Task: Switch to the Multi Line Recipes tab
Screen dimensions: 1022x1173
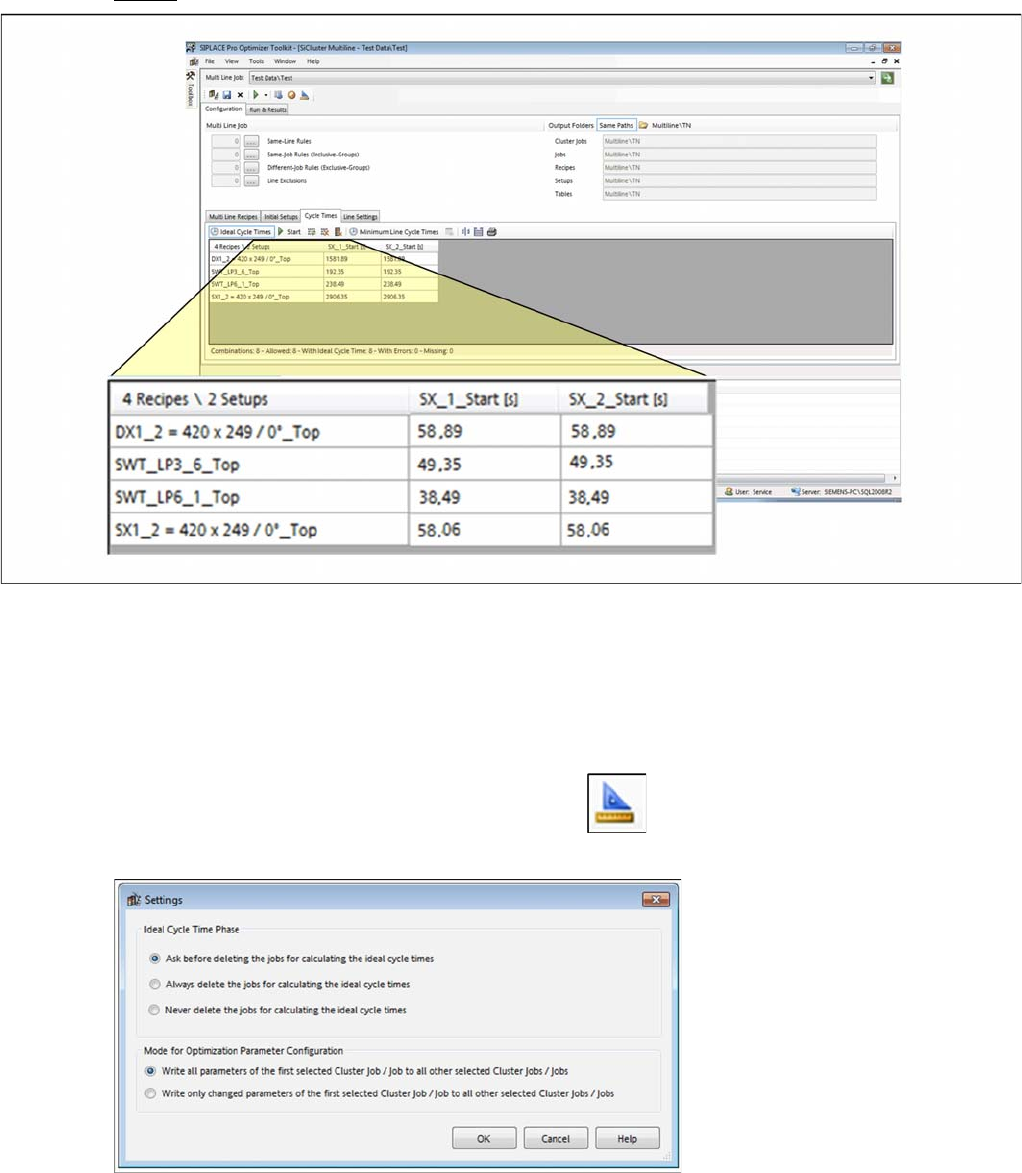Action: 233,217
